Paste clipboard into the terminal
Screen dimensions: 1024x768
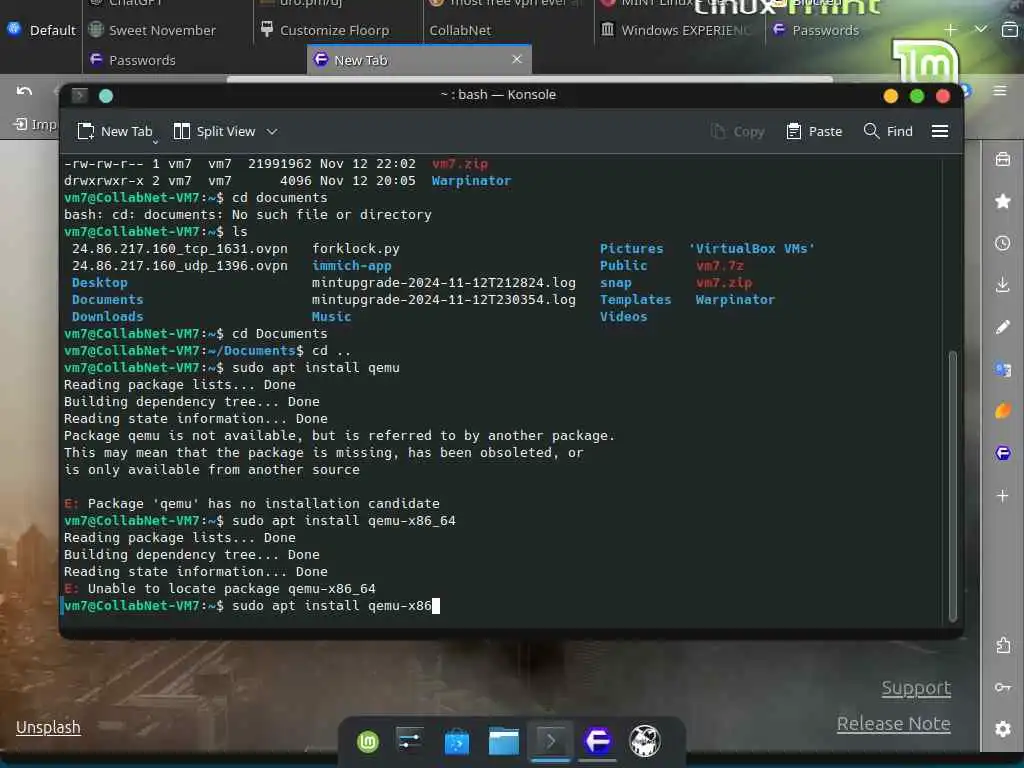[x=814, y=131]
